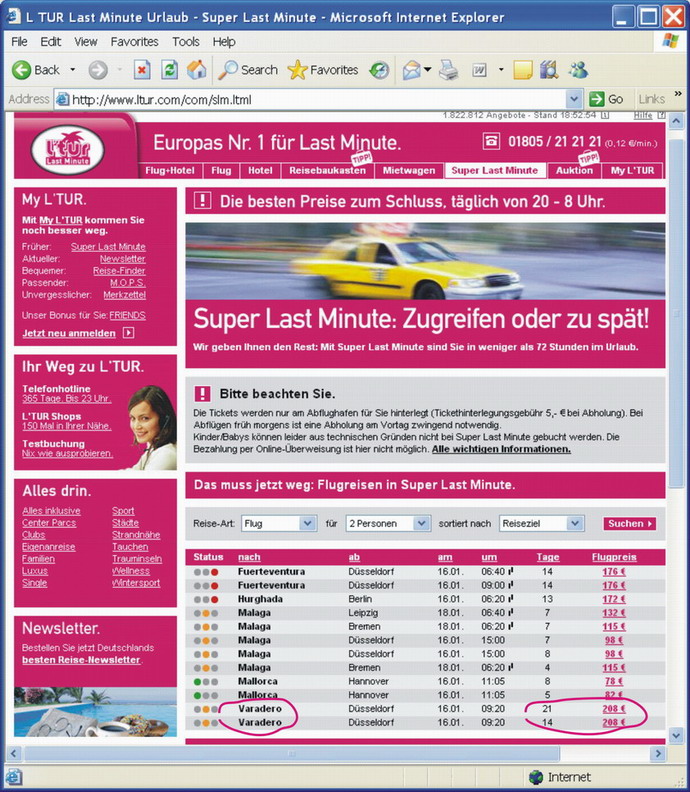Switch to the Auktion tab
This screenshot has height=792, width=690.
(x=574, y=171)
